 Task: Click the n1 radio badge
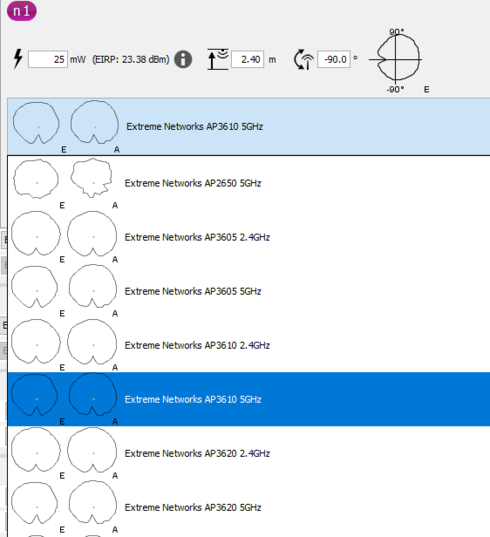pos(22,11)
